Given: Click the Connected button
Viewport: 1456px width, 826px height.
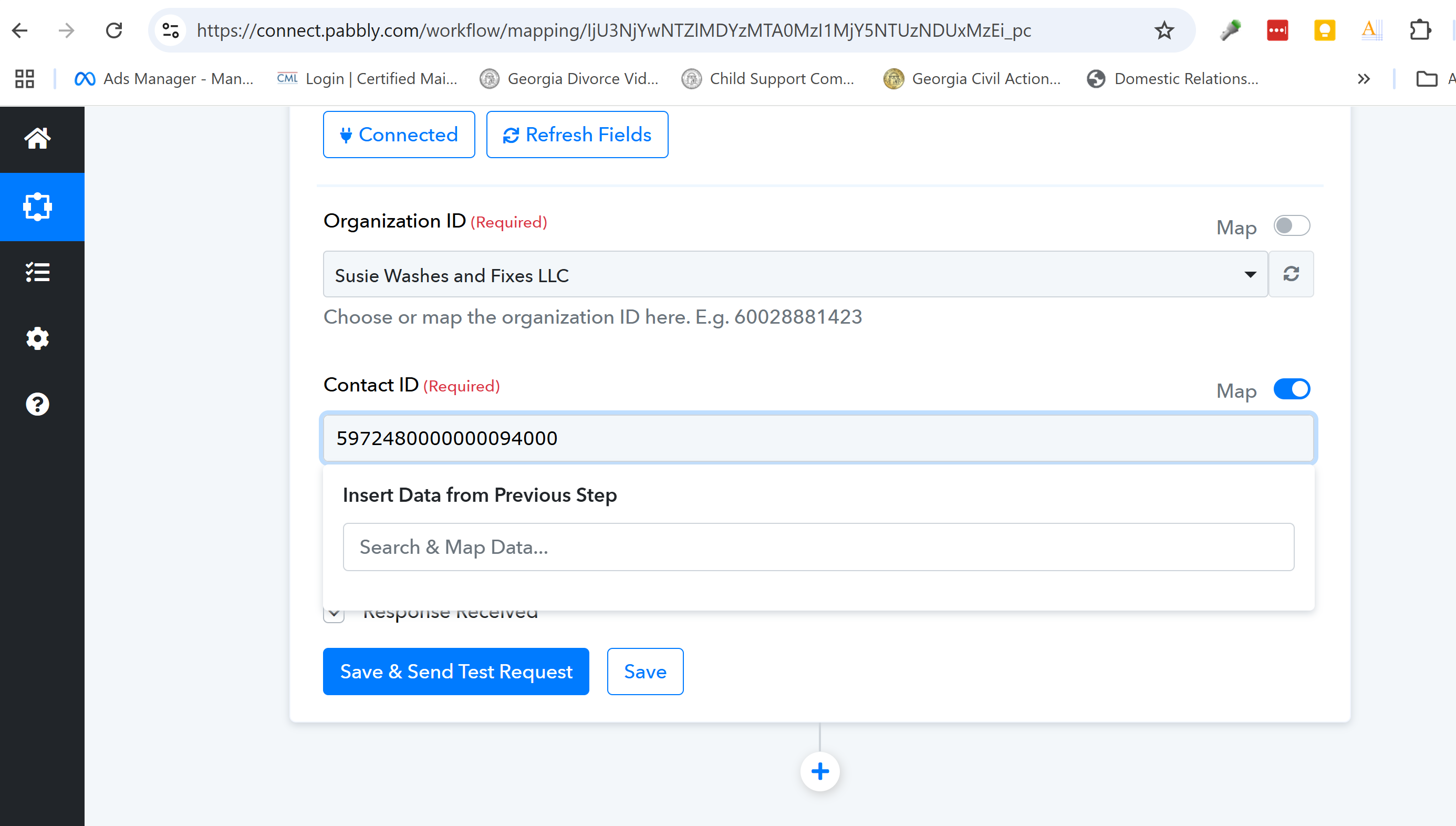Looking at the screenshot, I should 399,135.
